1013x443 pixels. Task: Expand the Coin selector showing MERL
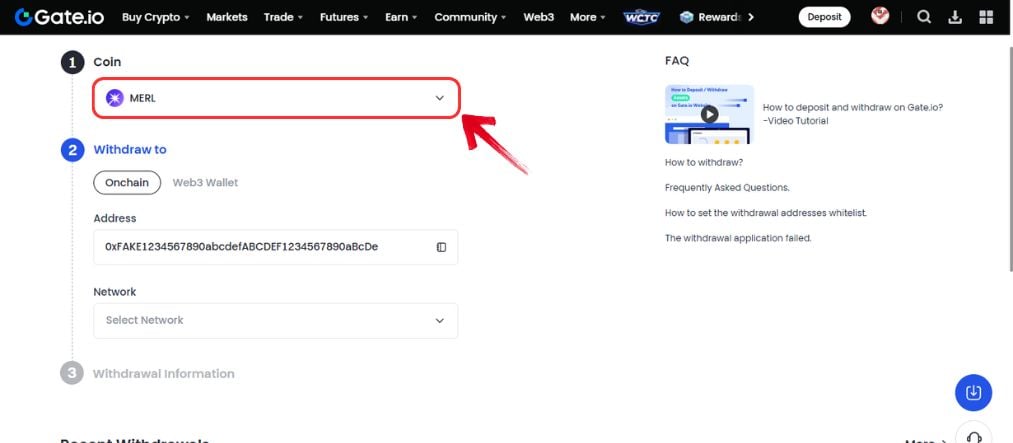(276, 98)
